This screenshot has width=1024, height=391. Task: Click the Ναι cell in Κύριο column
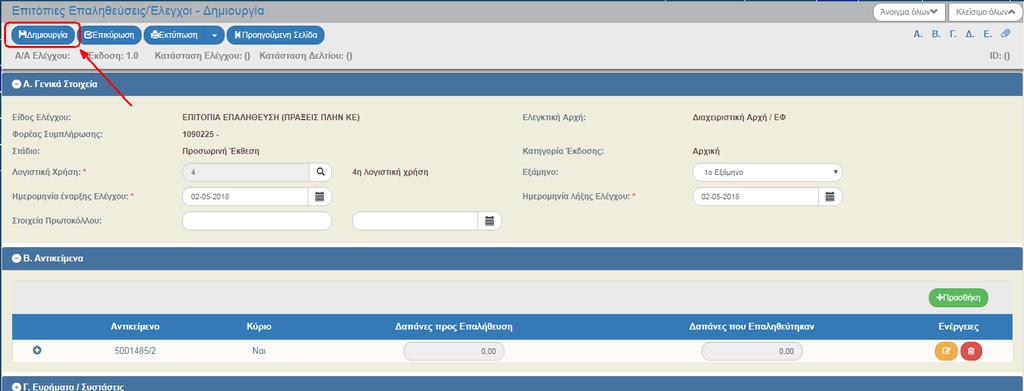coord(259,351)
